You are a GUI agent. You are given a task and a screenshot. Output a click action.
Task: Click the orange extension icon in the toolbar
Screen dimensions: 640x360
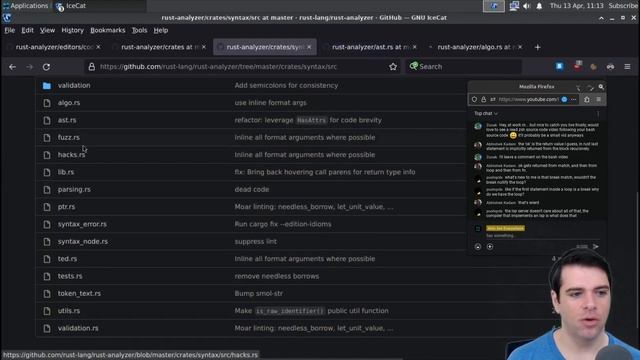coord(593,67)
